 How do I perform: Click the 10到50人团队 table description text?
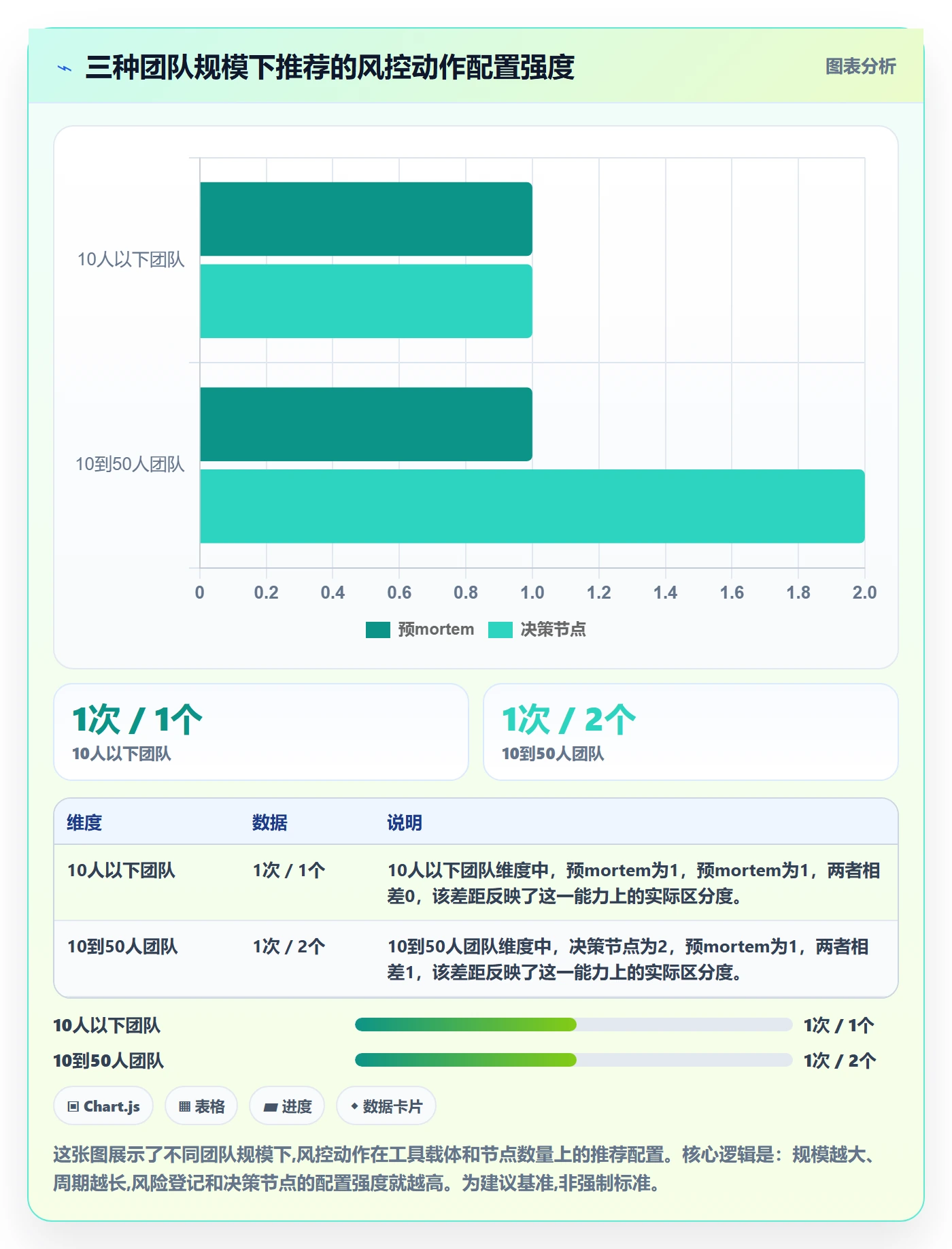tap(628, 959)
